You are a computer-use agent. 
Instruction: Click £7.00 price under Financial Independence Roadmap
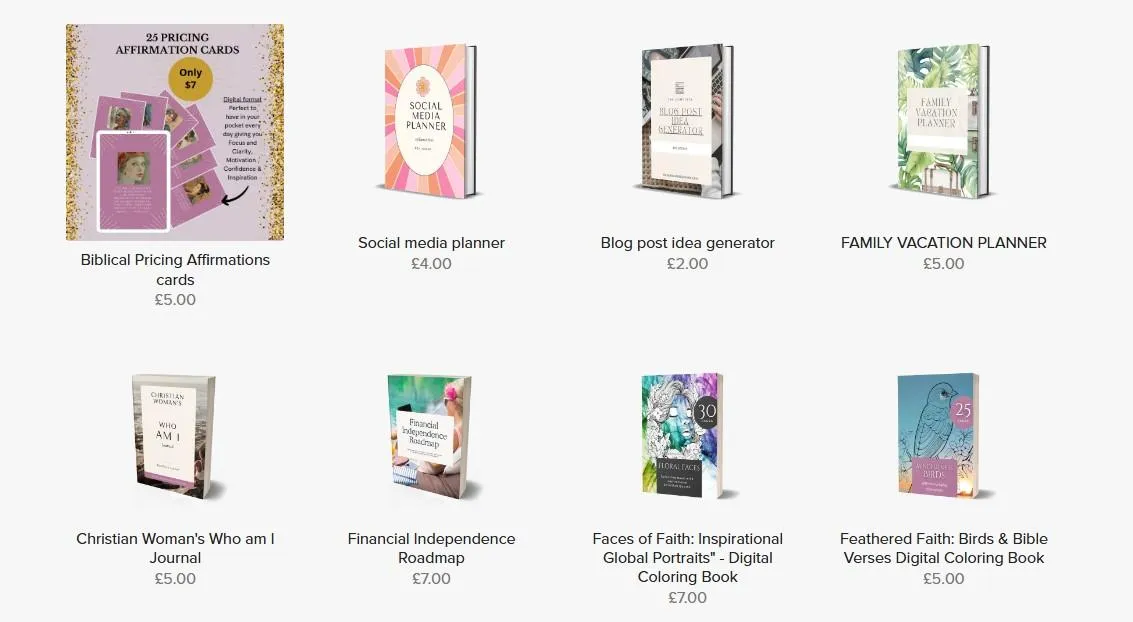pyautogui.click(x=431, y=579)
